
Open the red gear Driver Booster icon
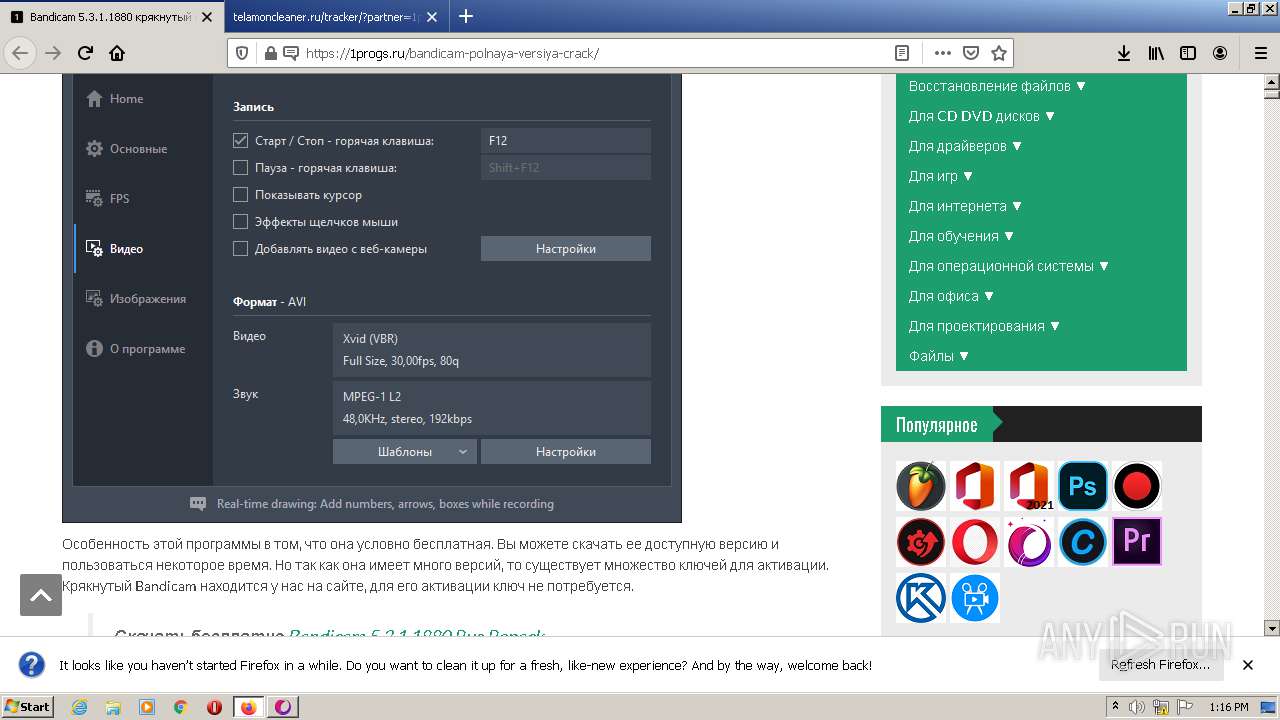pos(921,541)
